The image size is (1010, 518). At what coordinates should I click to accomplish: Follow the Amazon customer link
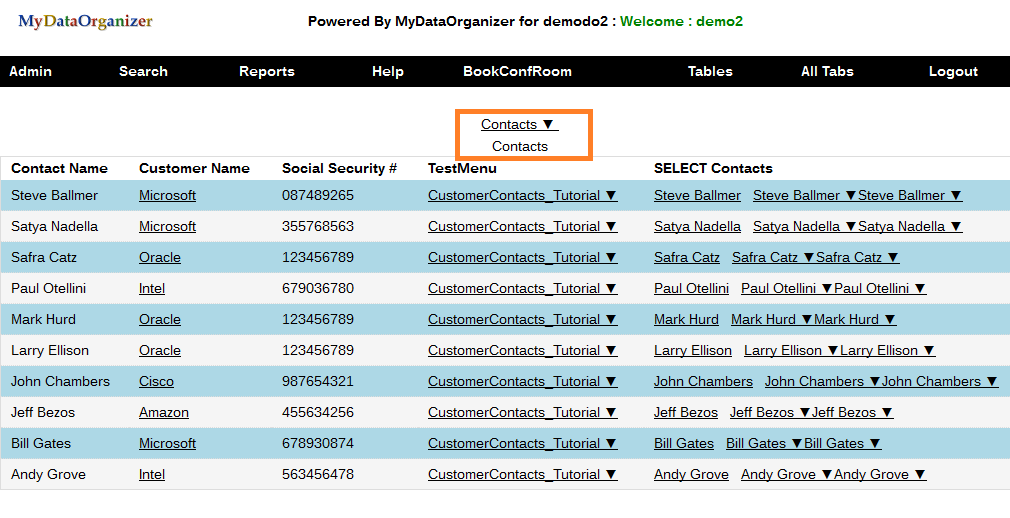point(164,412)
